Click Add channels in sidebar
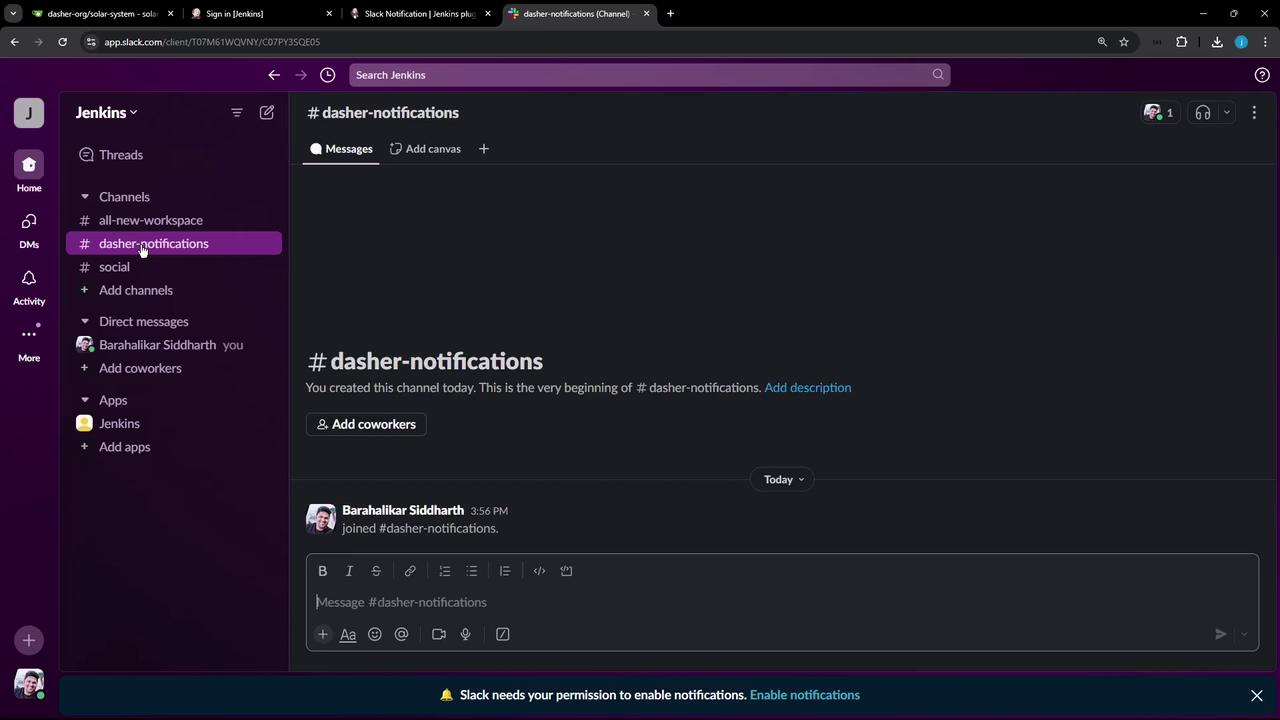Image resolution: width=1280 pixels, height=720 pixels. coord(174,290)
